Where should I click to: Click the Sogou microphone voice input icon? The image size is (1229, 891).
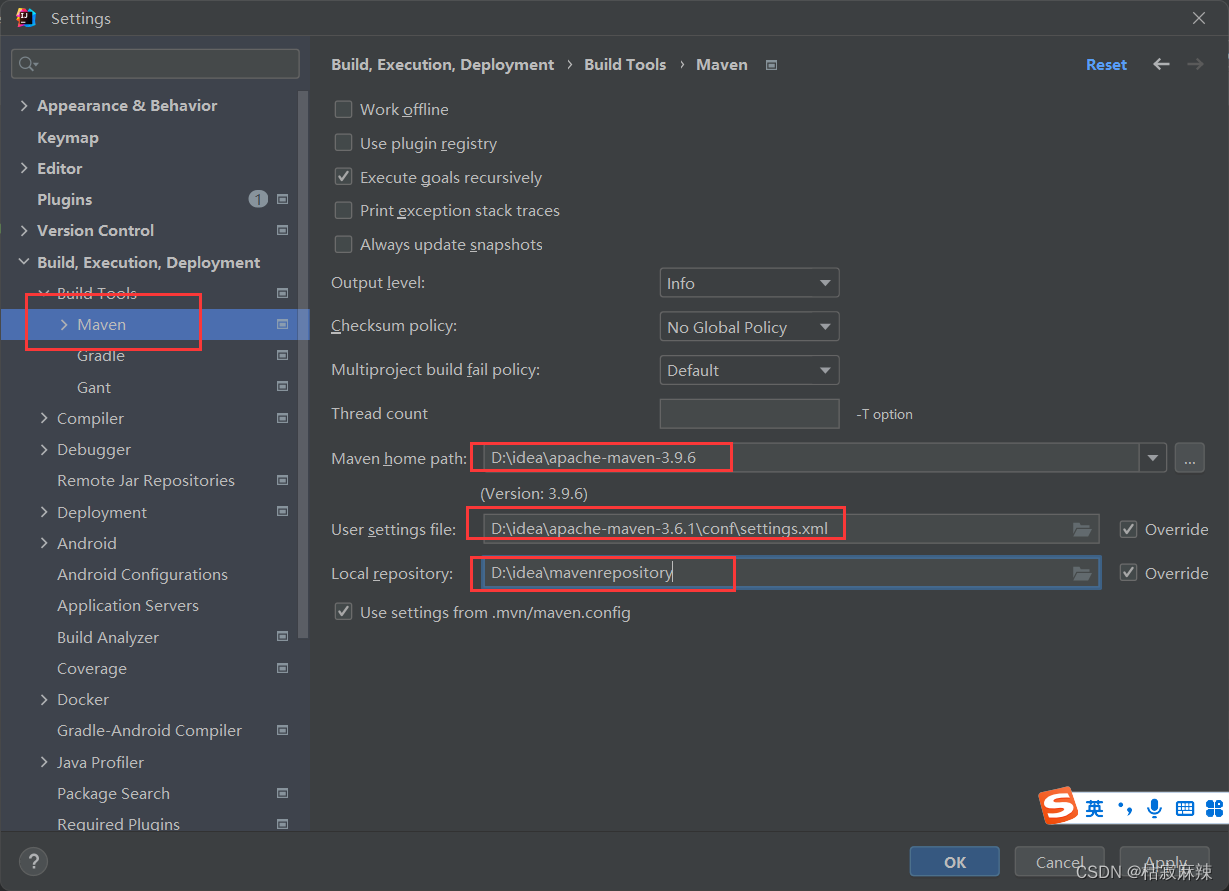pos(1155,808)
